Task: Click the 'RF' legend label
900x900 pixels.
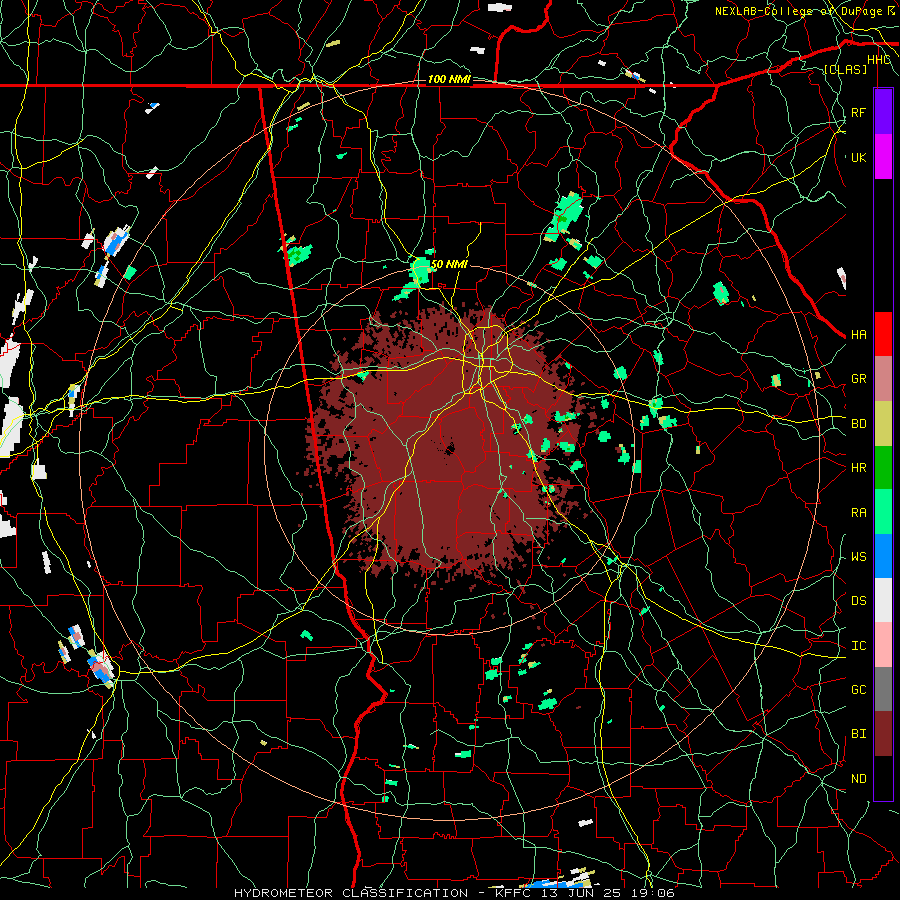Action: pyautogui.click(x=858, y=112)
